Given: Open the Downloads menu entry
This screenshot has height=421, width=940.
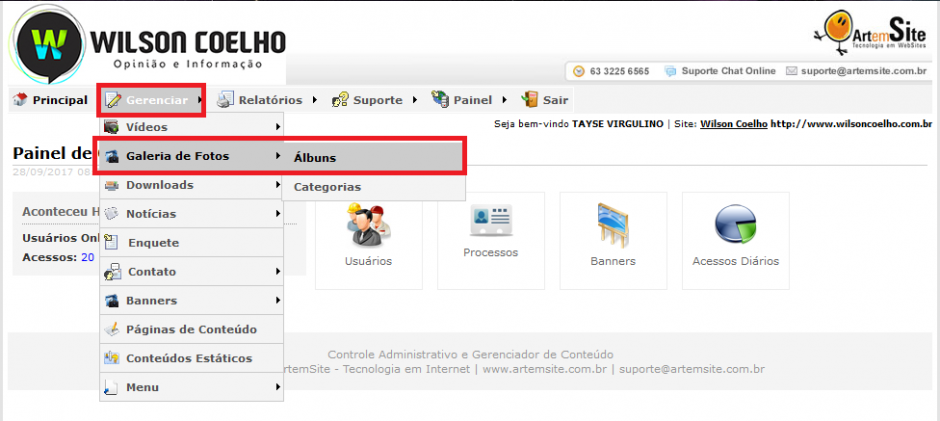Looking at the screenshot, I should tap(191, 185).
